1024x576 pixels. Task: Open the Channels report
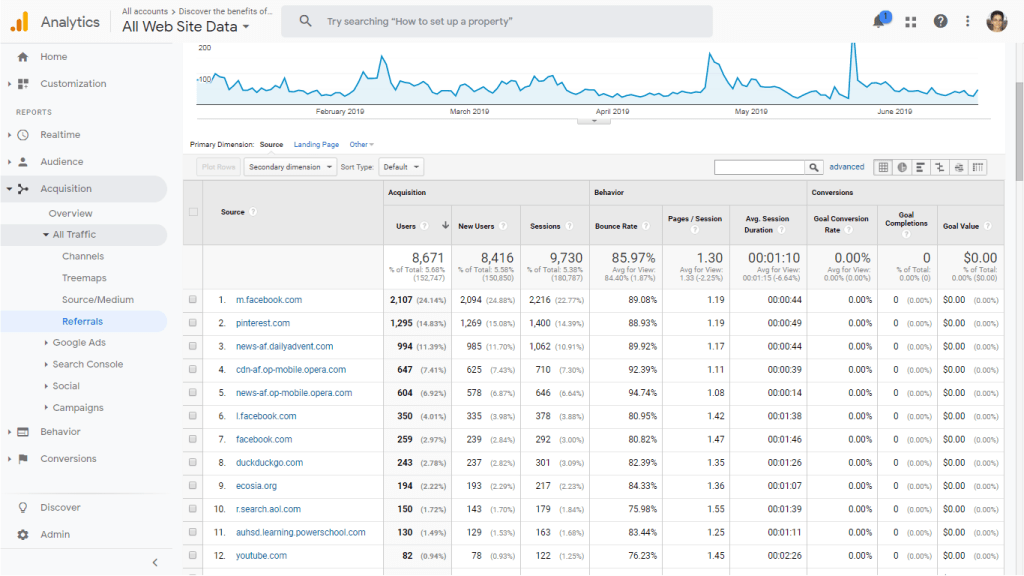tap(83, 257)
